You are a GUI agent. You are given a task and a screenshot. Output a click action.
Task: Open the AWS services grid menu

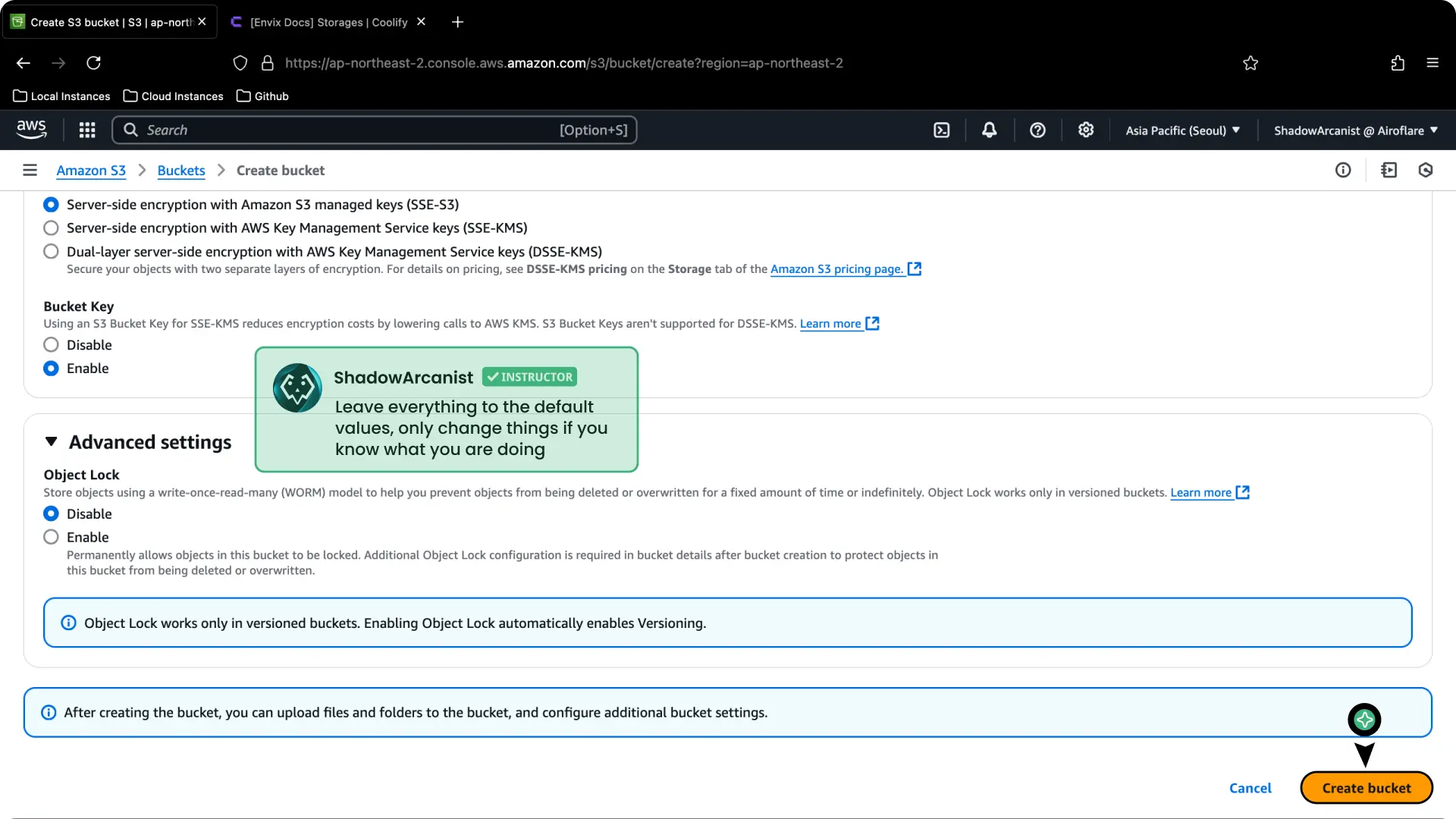tap(87, 130)
